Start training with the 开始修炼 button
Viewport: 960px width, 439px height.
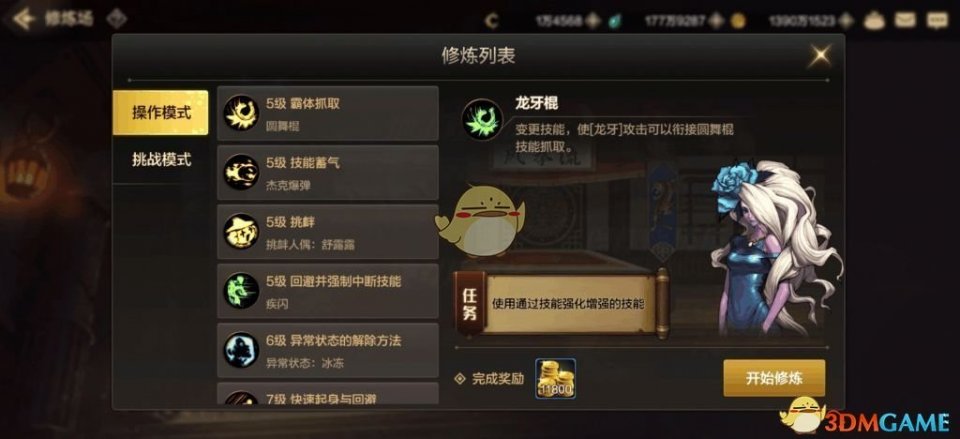[774, 378]
